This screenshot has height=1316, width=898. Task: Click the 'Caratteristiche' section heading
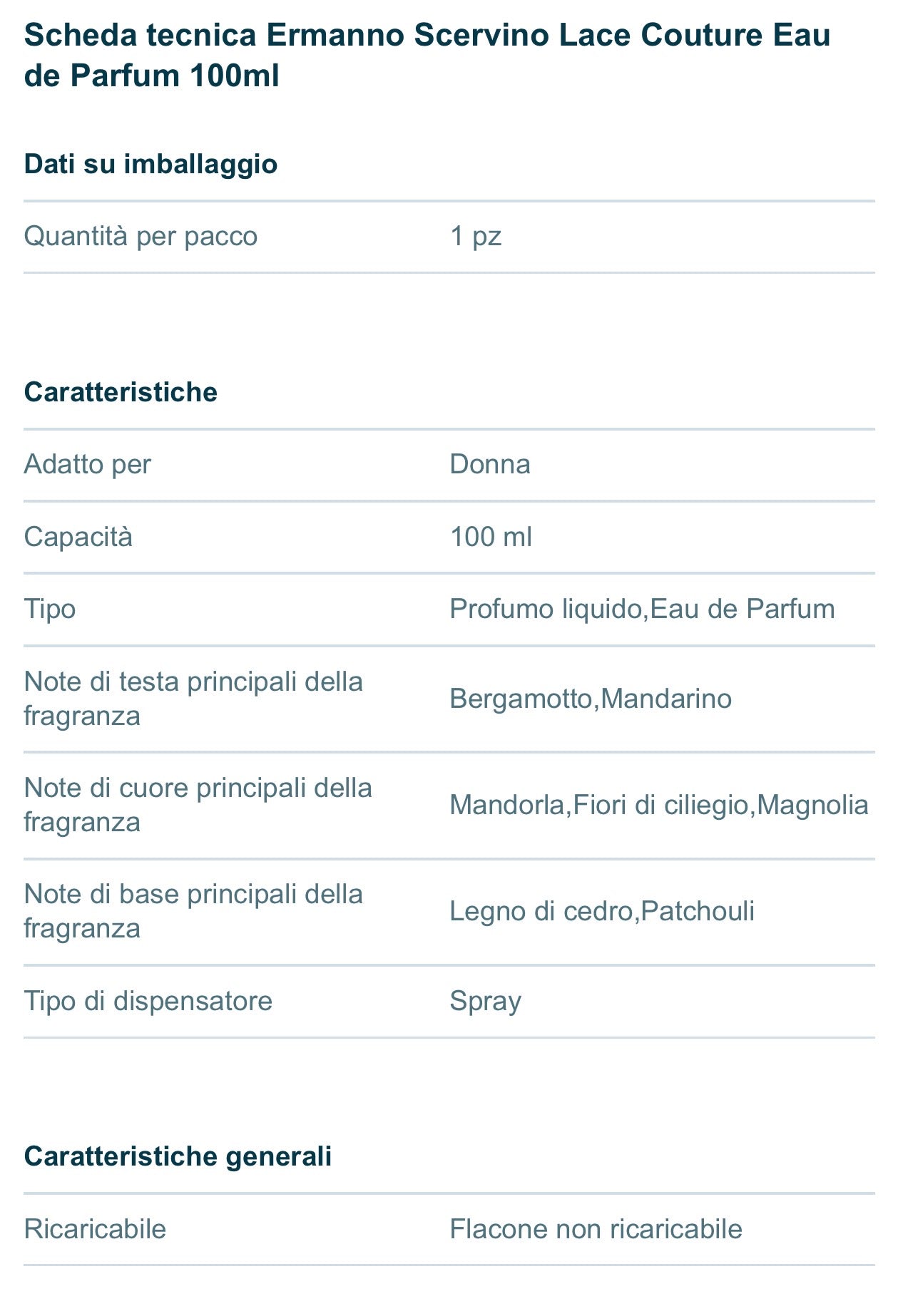click(121, 392)
